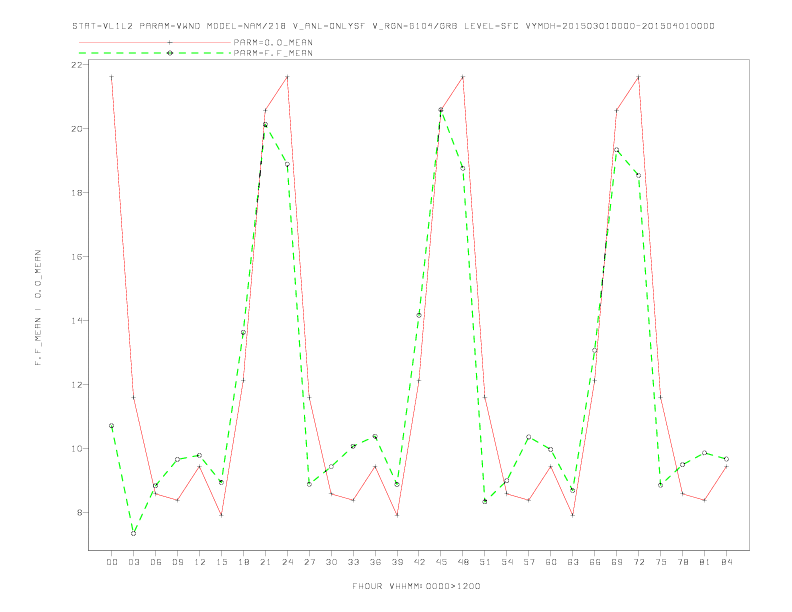This screenshot has width=792, height=612.
Task: Click red plus peak data point at hour 48
Action: 463,77
